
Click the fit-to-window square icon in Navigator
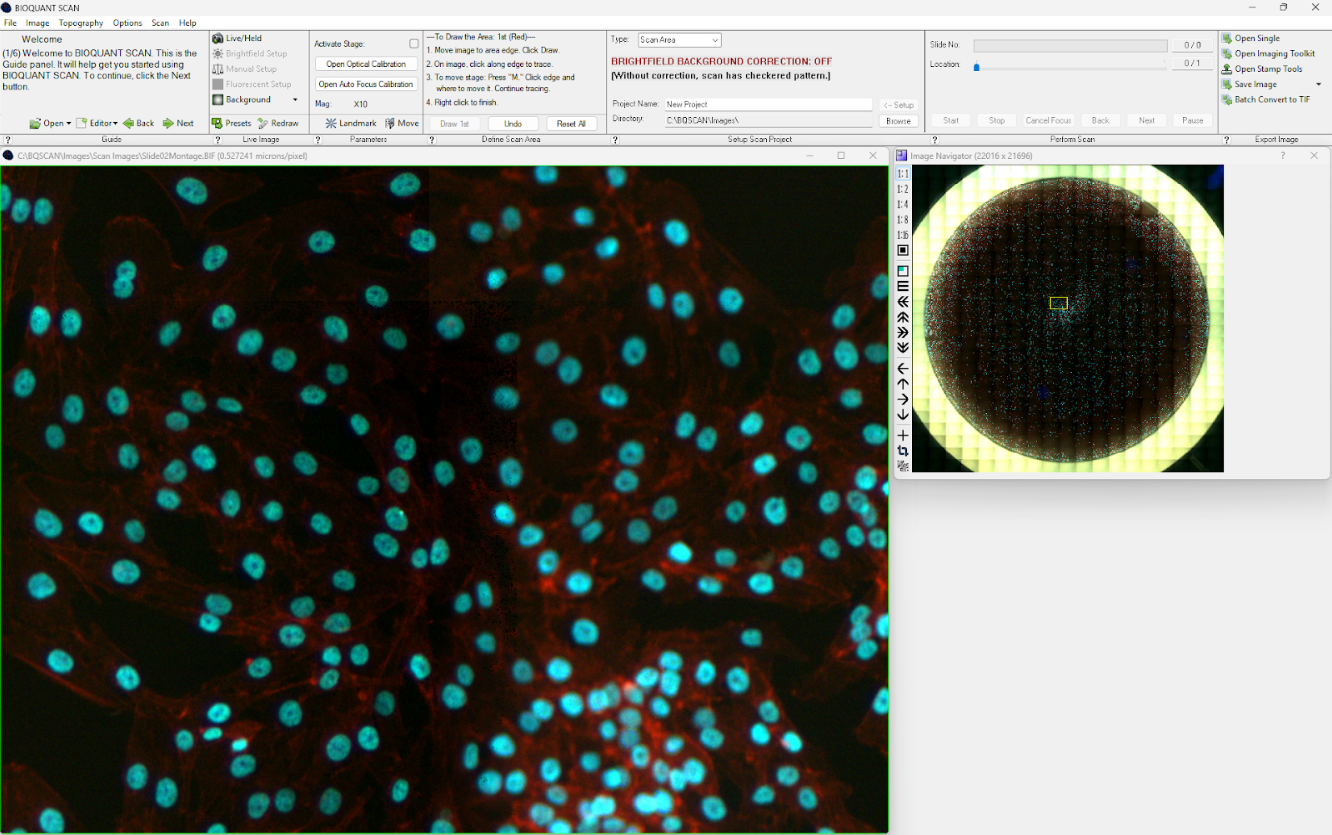902,251
